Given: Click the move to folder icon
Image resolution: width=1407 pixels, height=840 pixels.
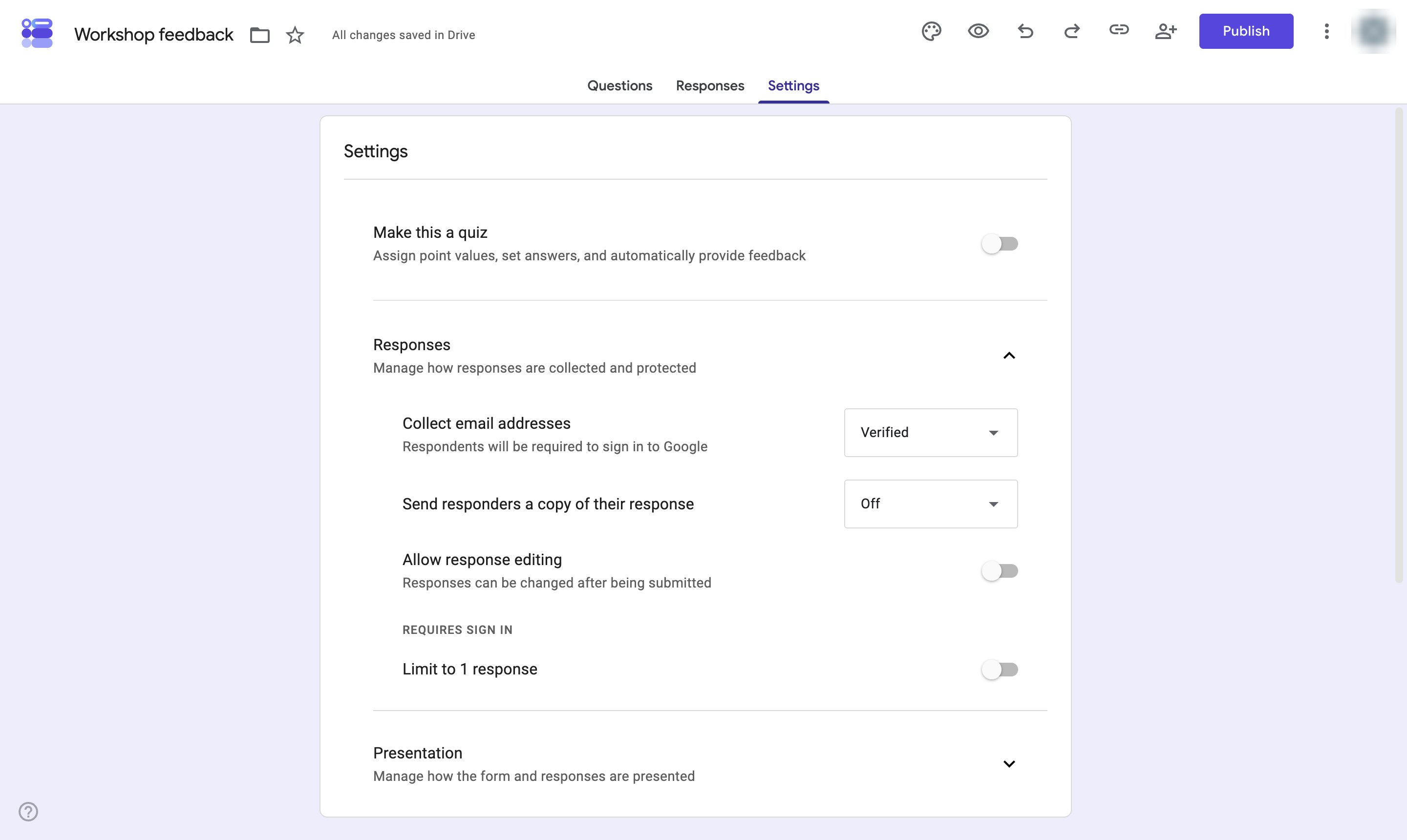Looking at the screenshot, I should [x=260, y=35].
